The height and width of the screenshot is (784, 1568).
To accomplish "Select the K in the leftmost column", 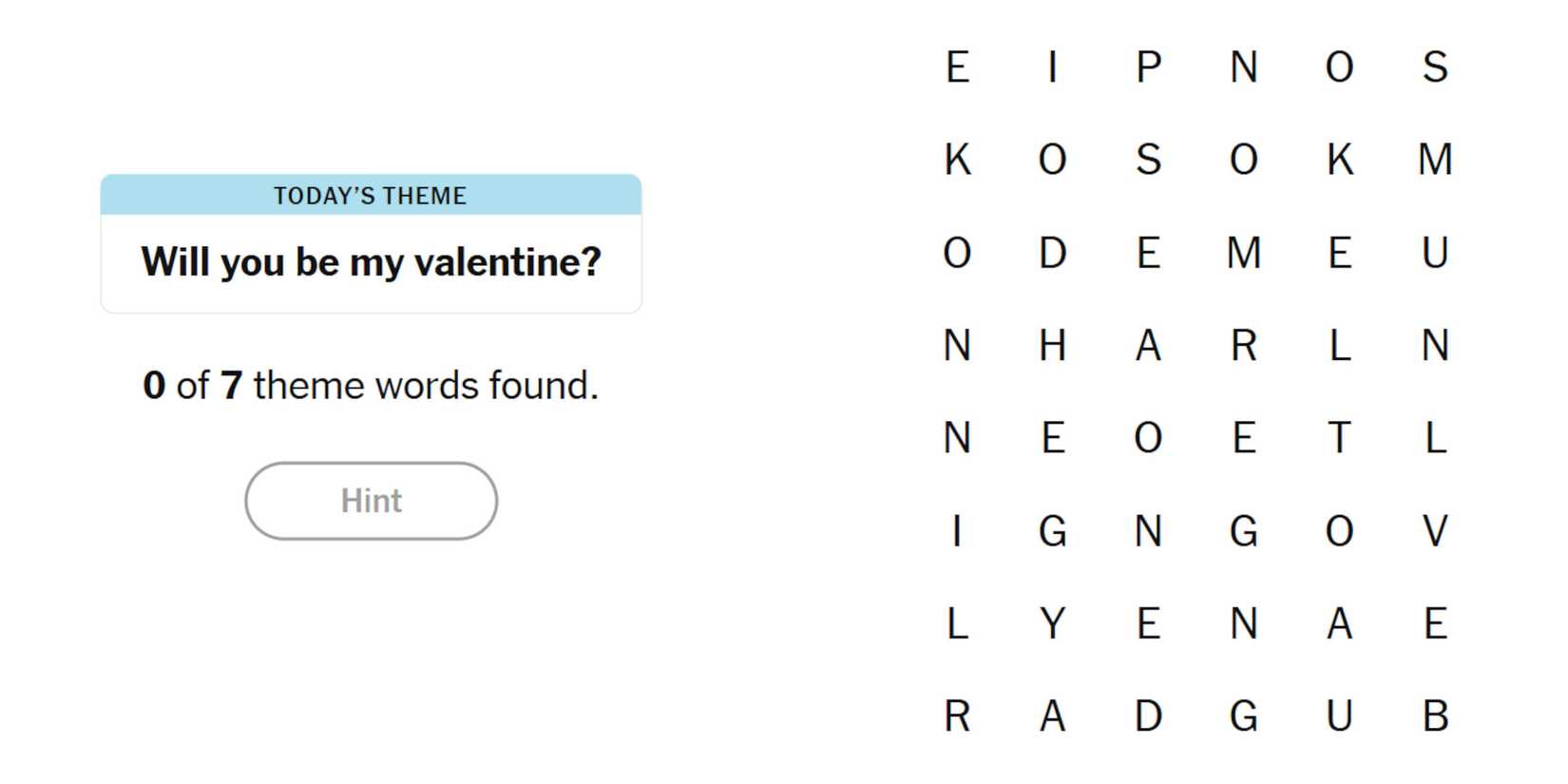I will point(957,160).
